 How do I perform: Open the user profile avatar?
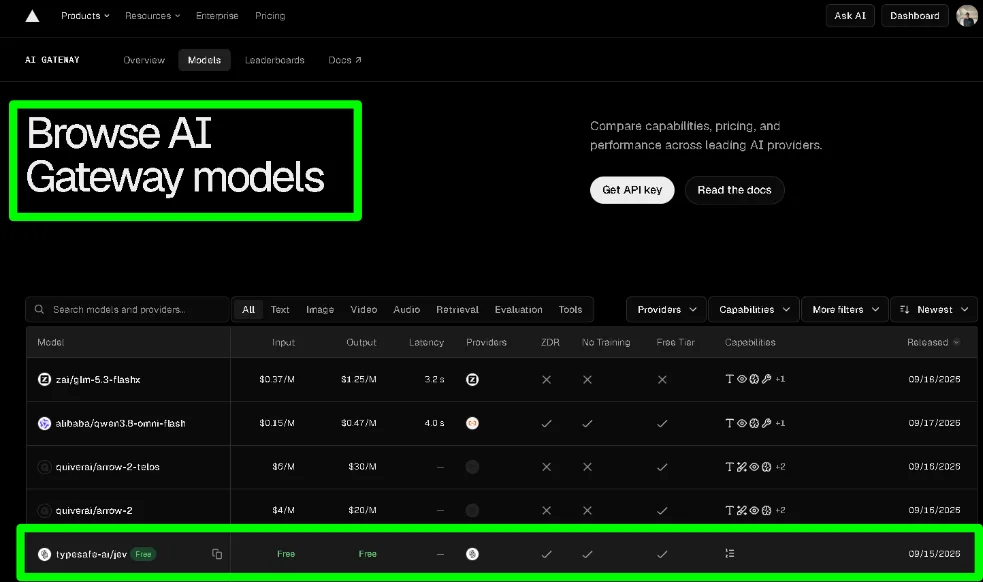[x=967, y=16]
